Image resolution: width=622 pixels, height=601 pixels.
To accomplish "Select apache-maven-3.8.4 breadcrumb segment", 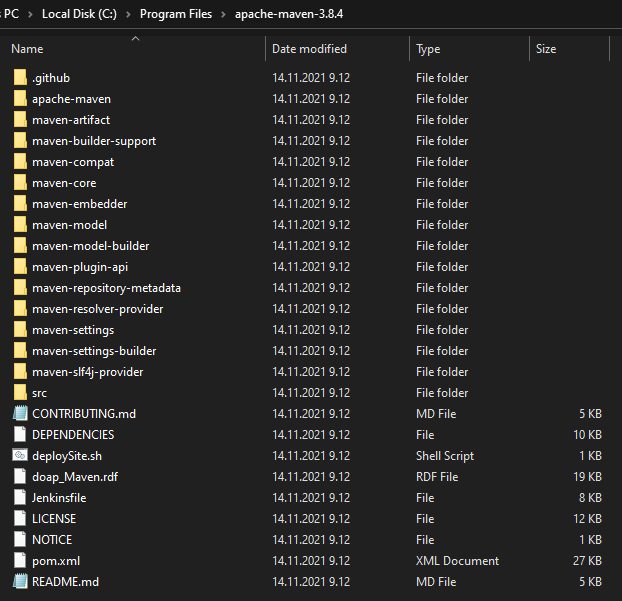I will click(289, 14).
